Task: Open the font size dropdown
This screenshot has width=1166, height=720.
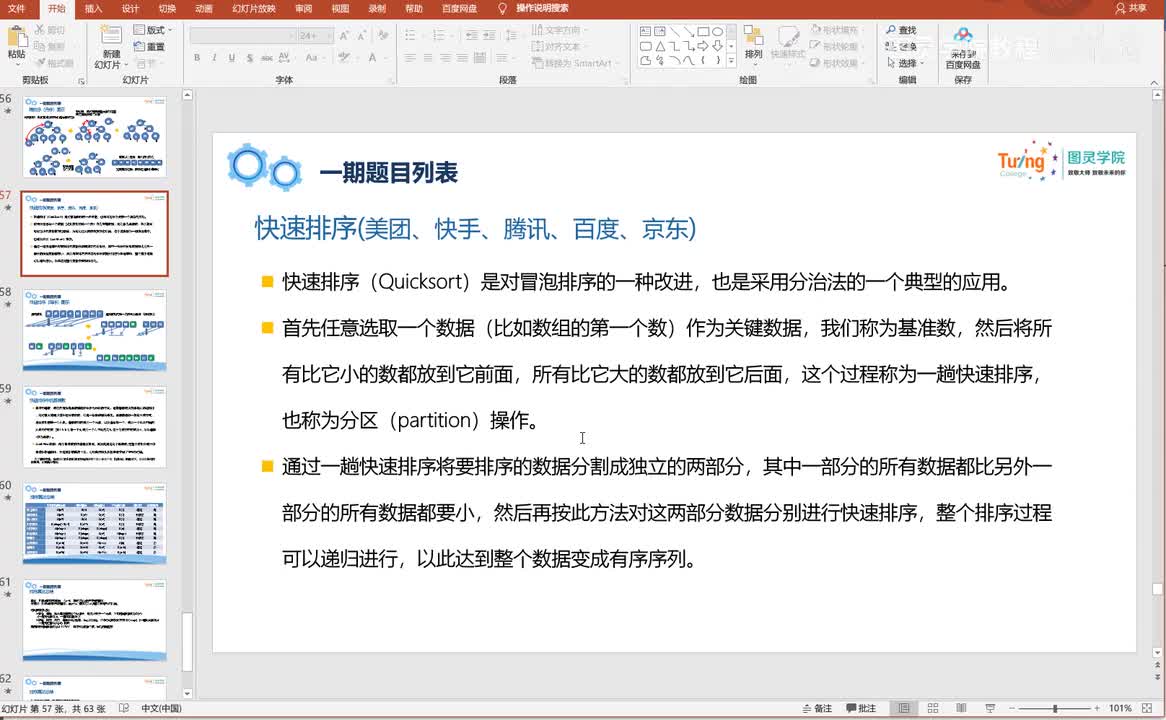Action: click(315, 35)
